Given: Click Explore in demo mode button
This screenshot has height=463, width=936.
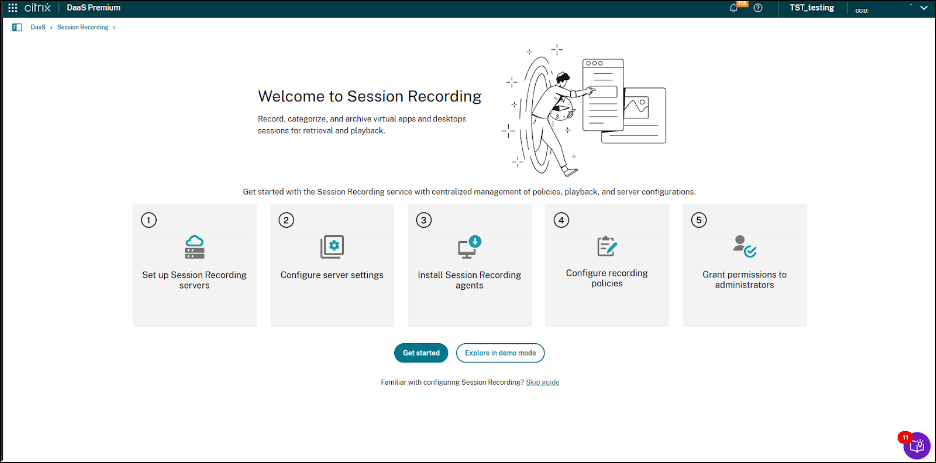Looking at the screenshot, I should point(500,353).
